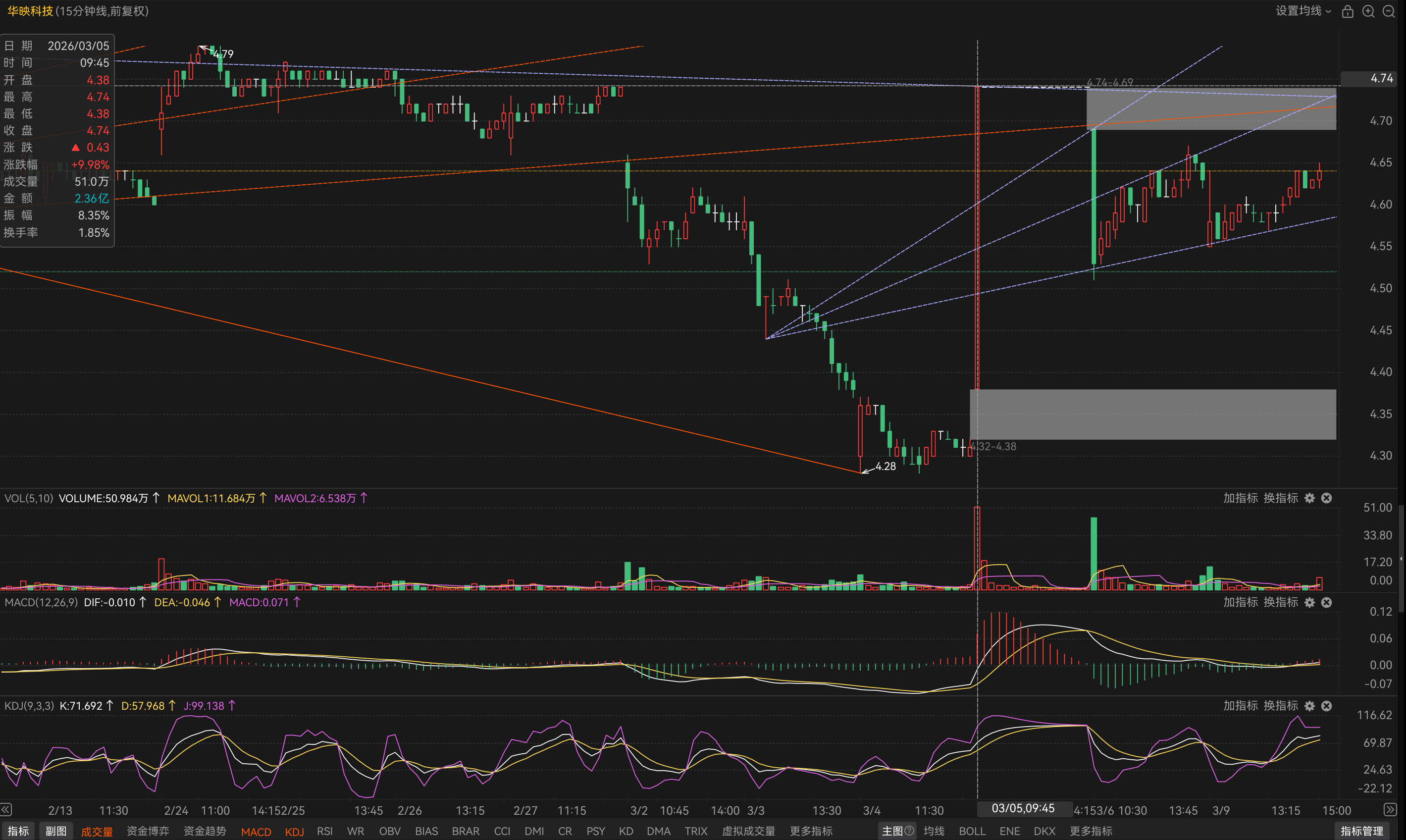Click the lock chart icon

coord(1347,11)
